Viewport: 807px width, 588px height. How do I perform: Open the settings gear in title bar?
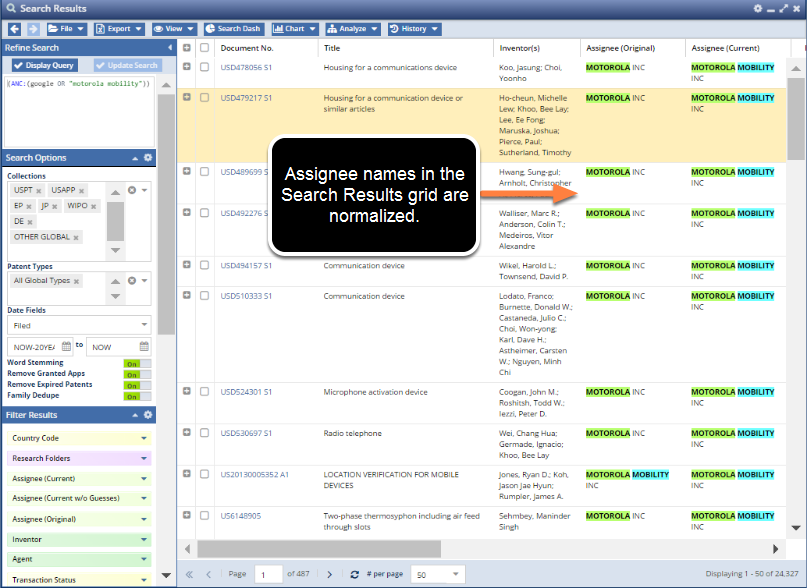(758, 8)
